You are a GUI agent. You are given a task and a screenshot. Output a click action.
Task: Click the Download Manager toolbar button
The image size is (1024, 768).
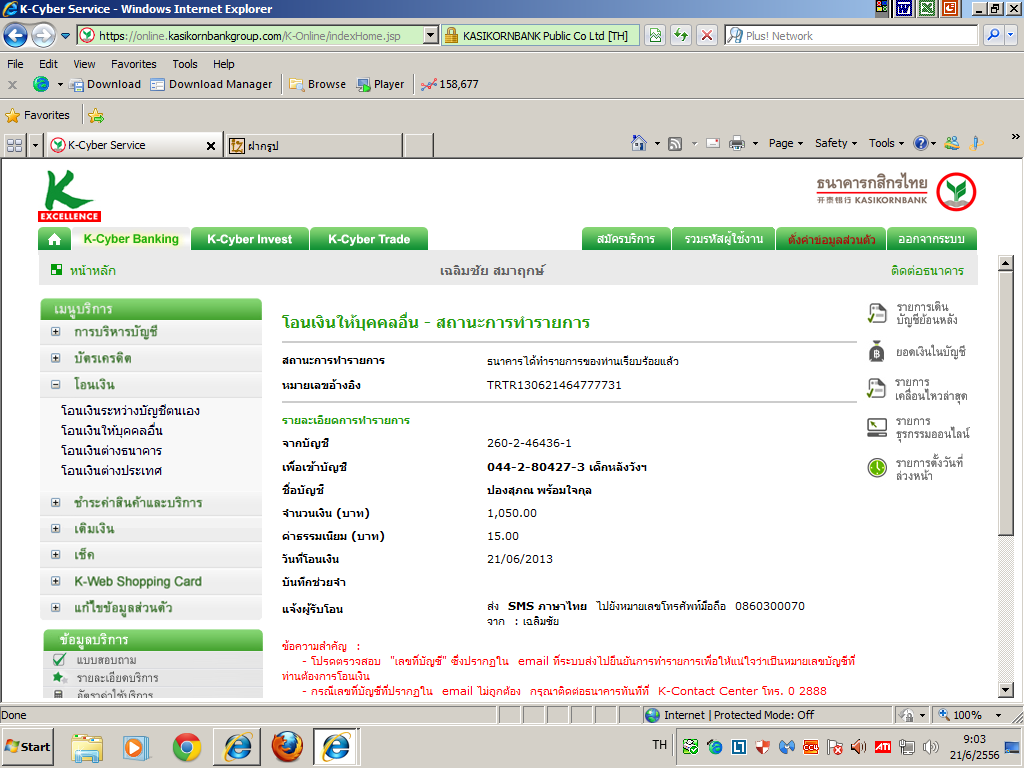[212, 84]
